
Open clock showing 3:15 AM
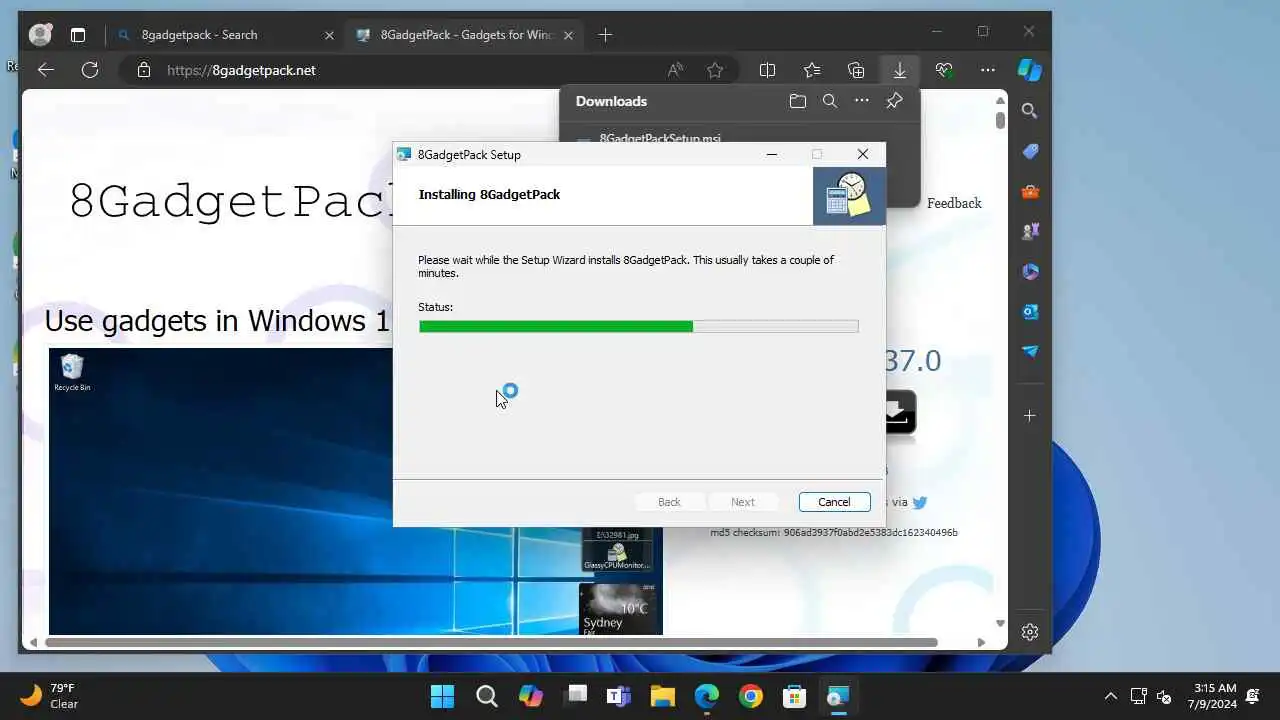point(1212,696)
